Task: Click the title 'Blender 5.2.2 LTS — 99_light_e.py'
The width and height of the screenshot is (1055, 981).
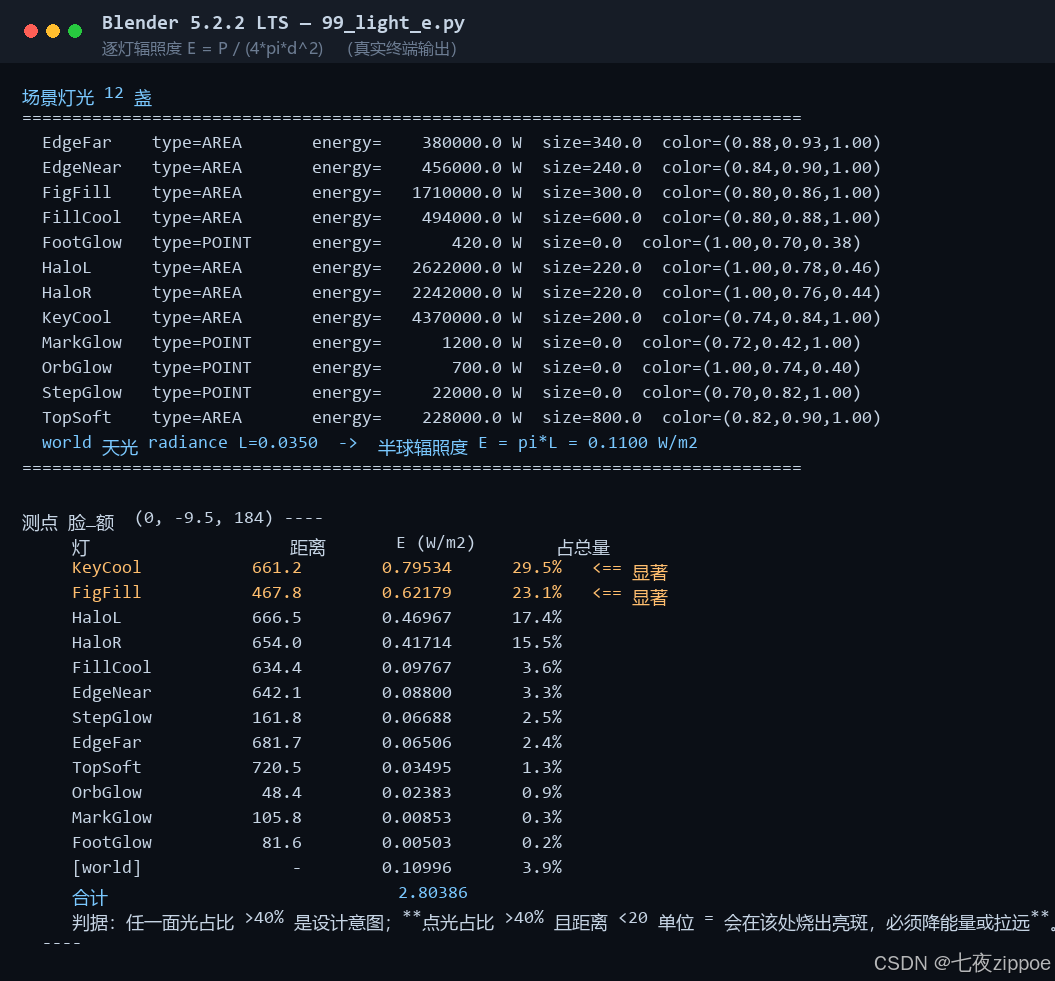Action: (x=283, y=23)
